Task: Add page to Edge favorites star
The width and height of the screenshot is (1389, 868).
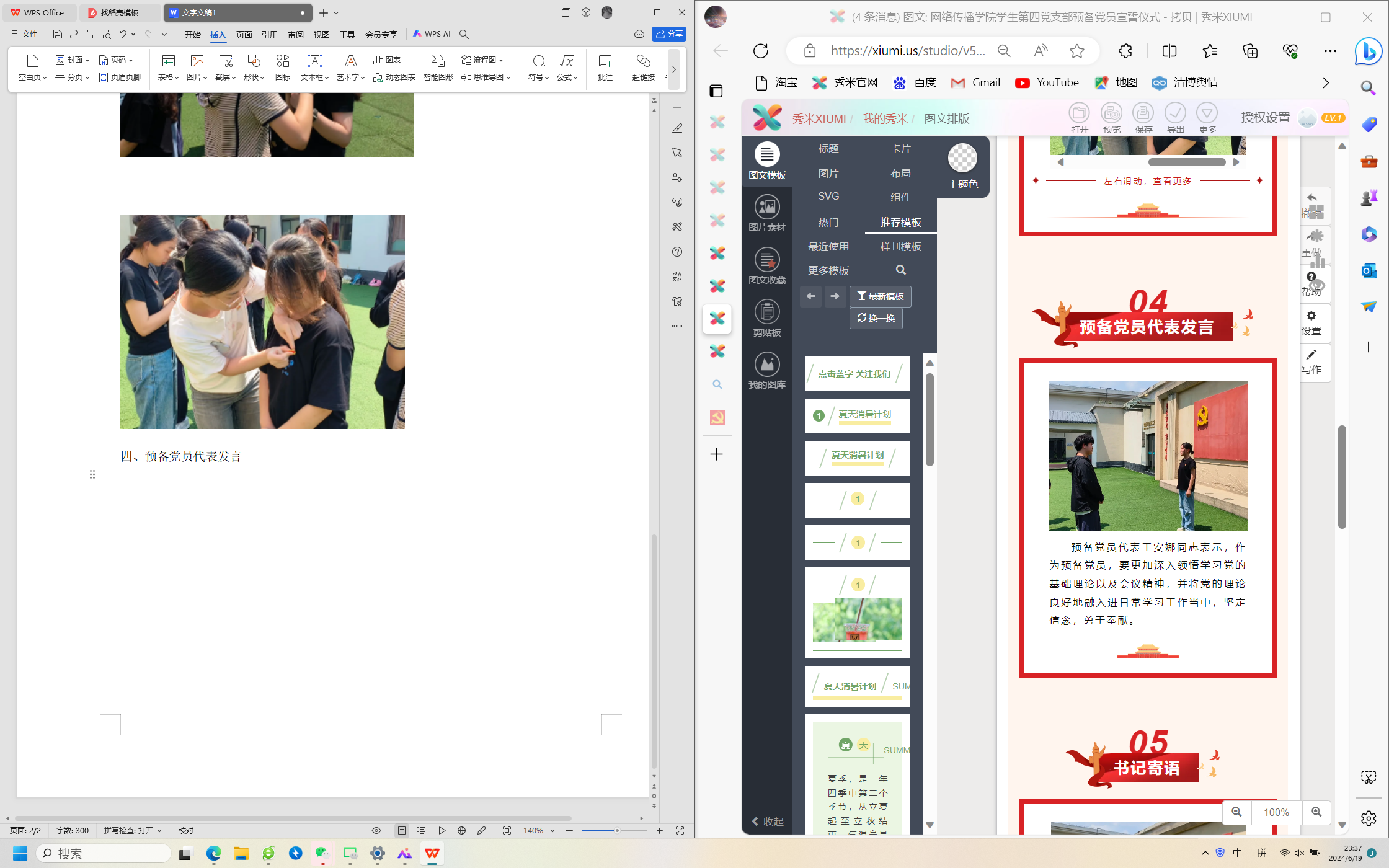Action: 1077,51
